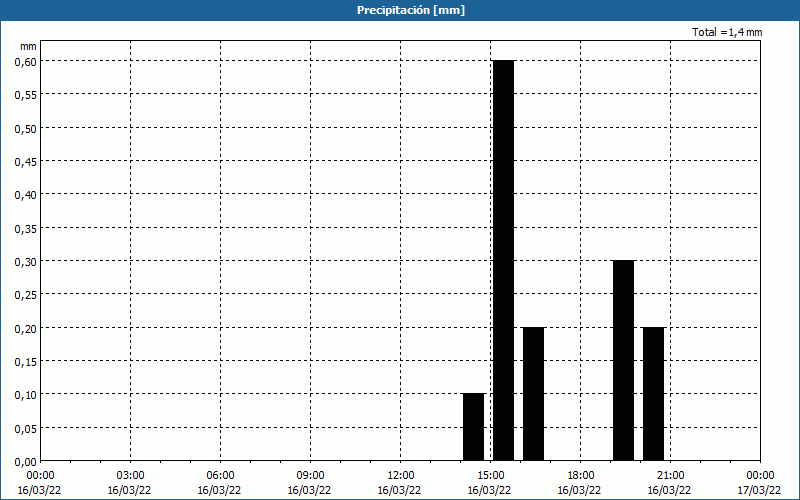Select the 0,10 mm bar before 15:00
The image size is (800, 500).
coord(473,427)
